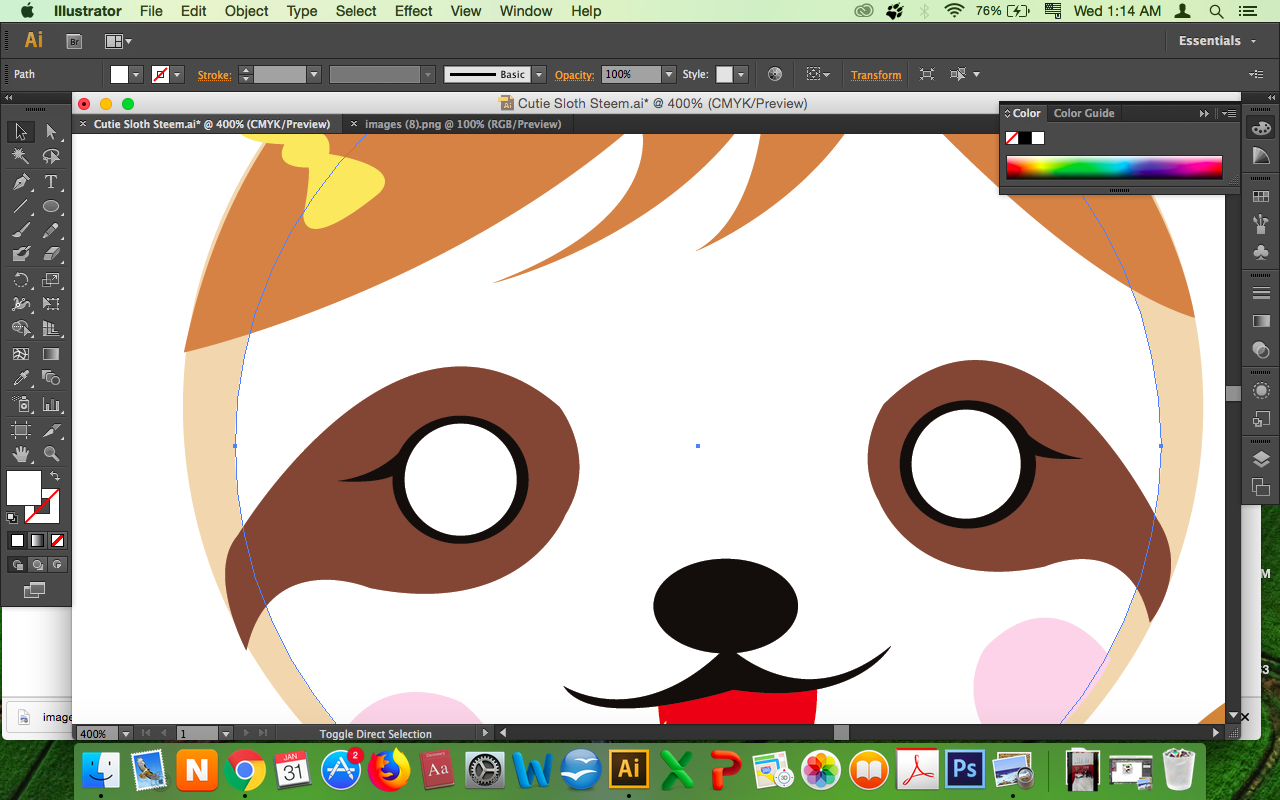The width and height of the screenshot is (1280, 800).
Task: Open the Select menu
Action: tap(356, 11)
